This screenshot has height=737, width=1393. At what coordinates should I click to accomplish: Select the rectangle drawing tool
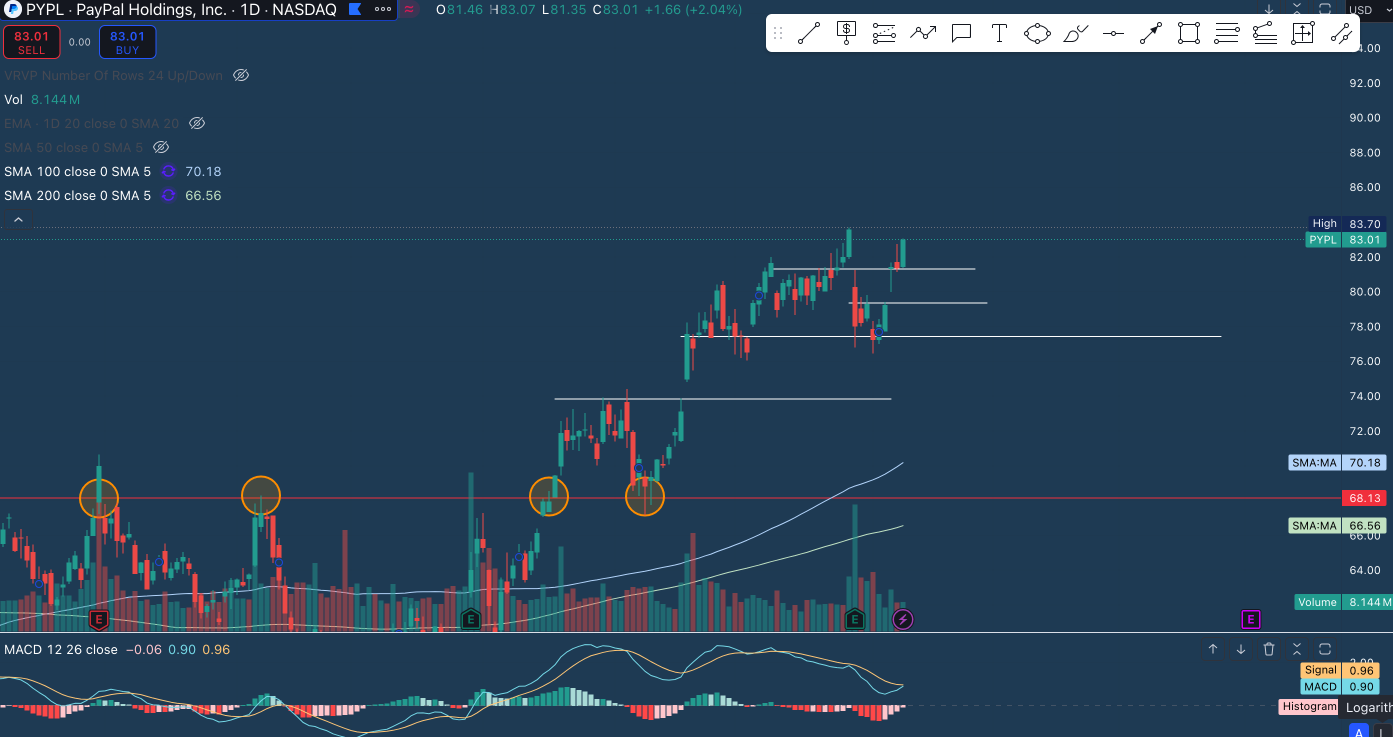[x=1189, y=34]
